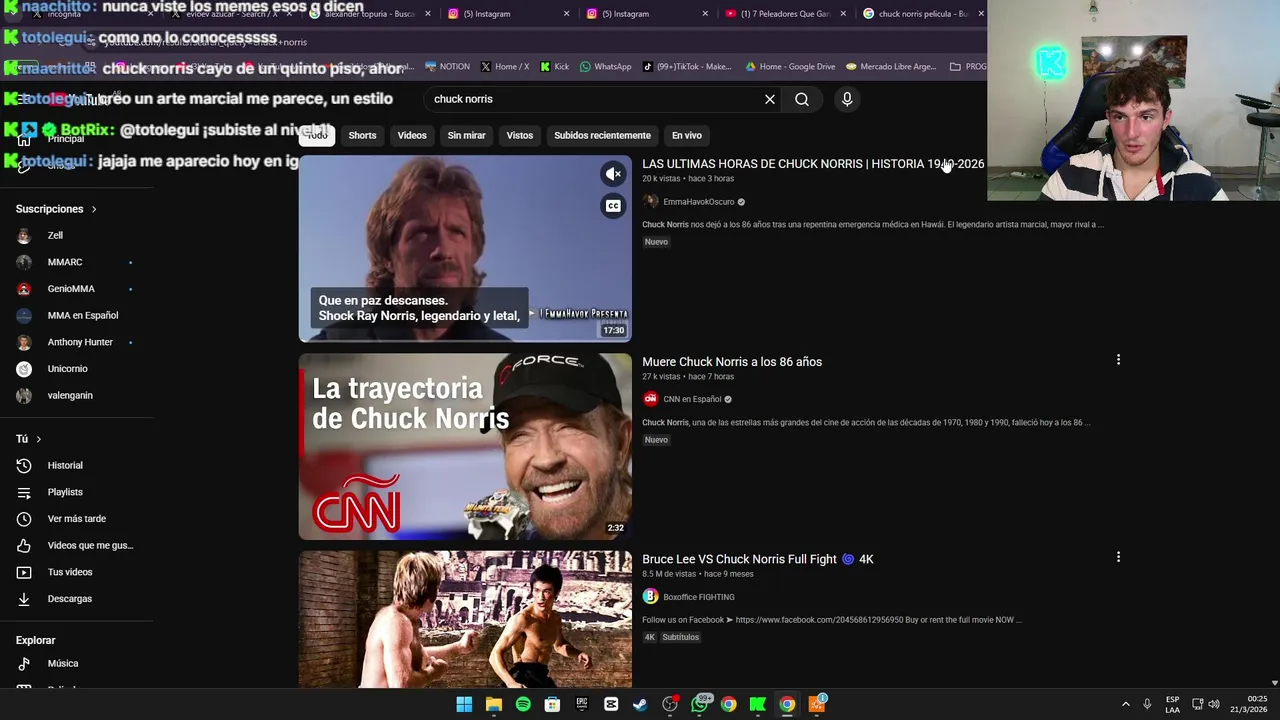The image size is (1280, 720).
Task: Open the Kick bookmark
Action: [x=555, y=67]
